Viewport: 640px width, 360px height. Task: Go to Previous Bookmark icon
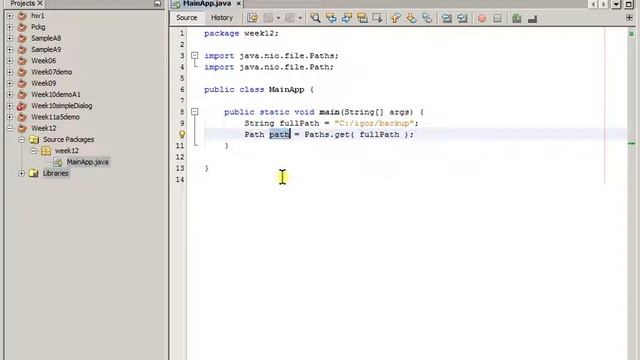(396, 18)
